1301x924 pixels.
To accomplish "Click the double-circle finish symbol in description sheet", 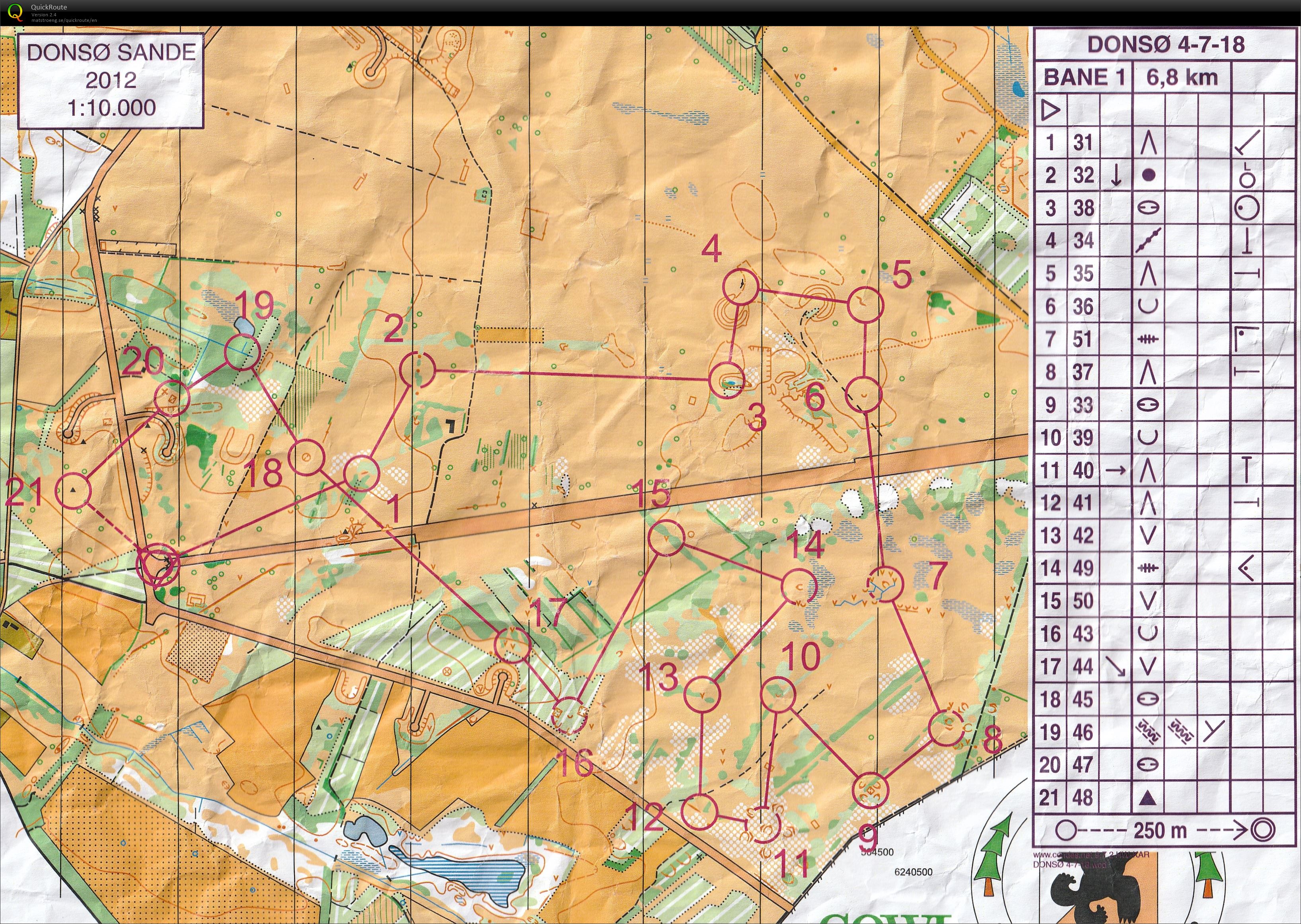I will [x=1263, y=830].
